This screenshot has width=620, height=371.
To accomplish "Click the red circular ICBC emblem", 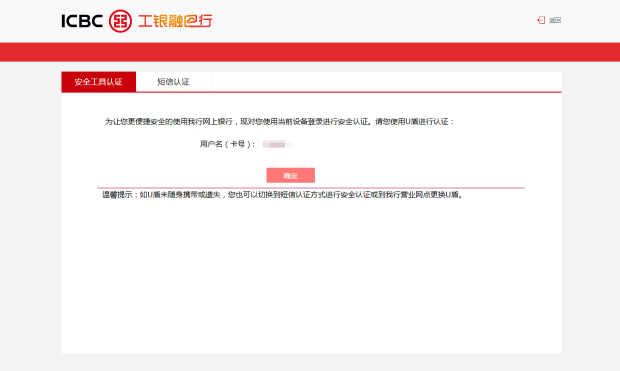I will (x=120, y=21).
